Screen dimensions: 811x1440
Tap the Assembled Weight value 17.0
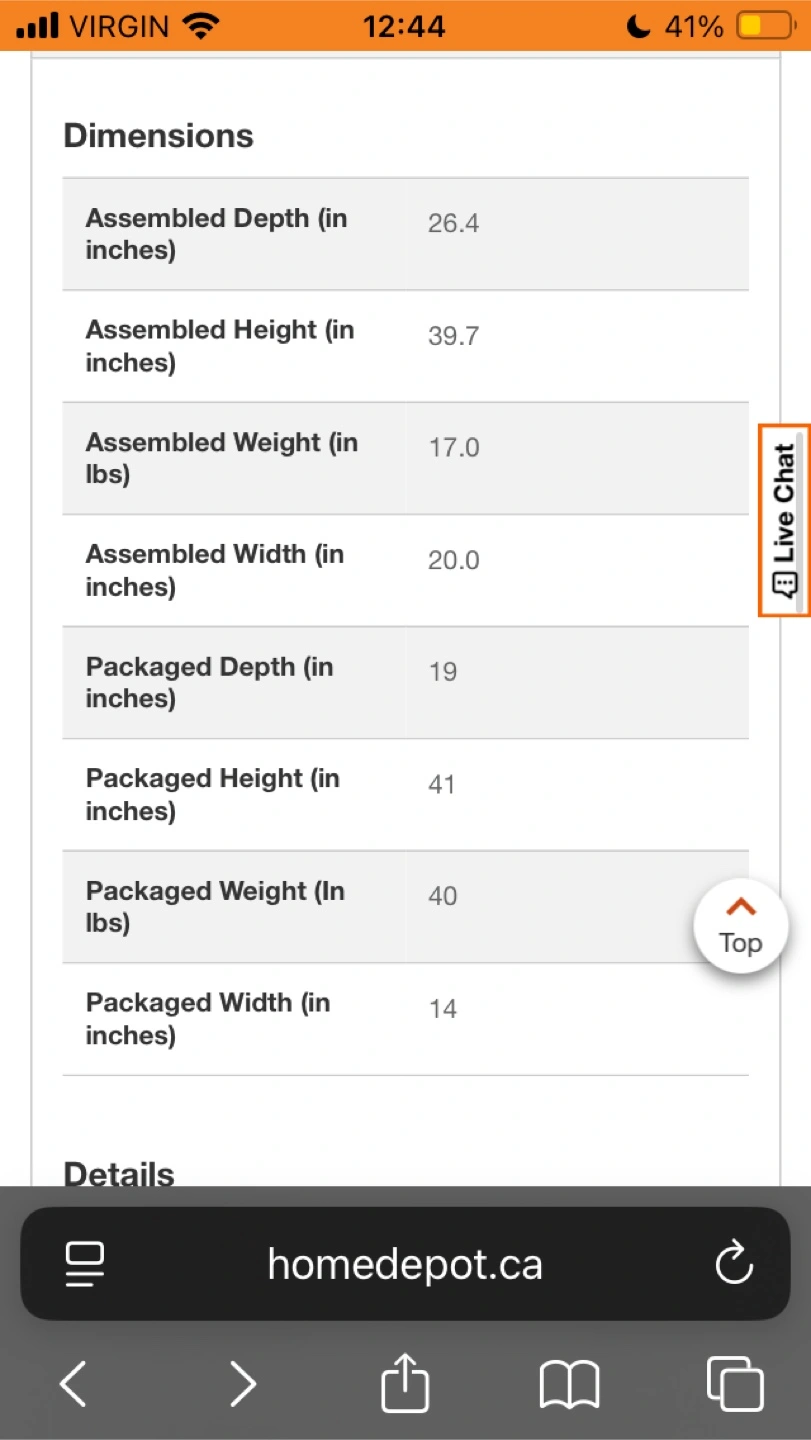coord(454,448)
